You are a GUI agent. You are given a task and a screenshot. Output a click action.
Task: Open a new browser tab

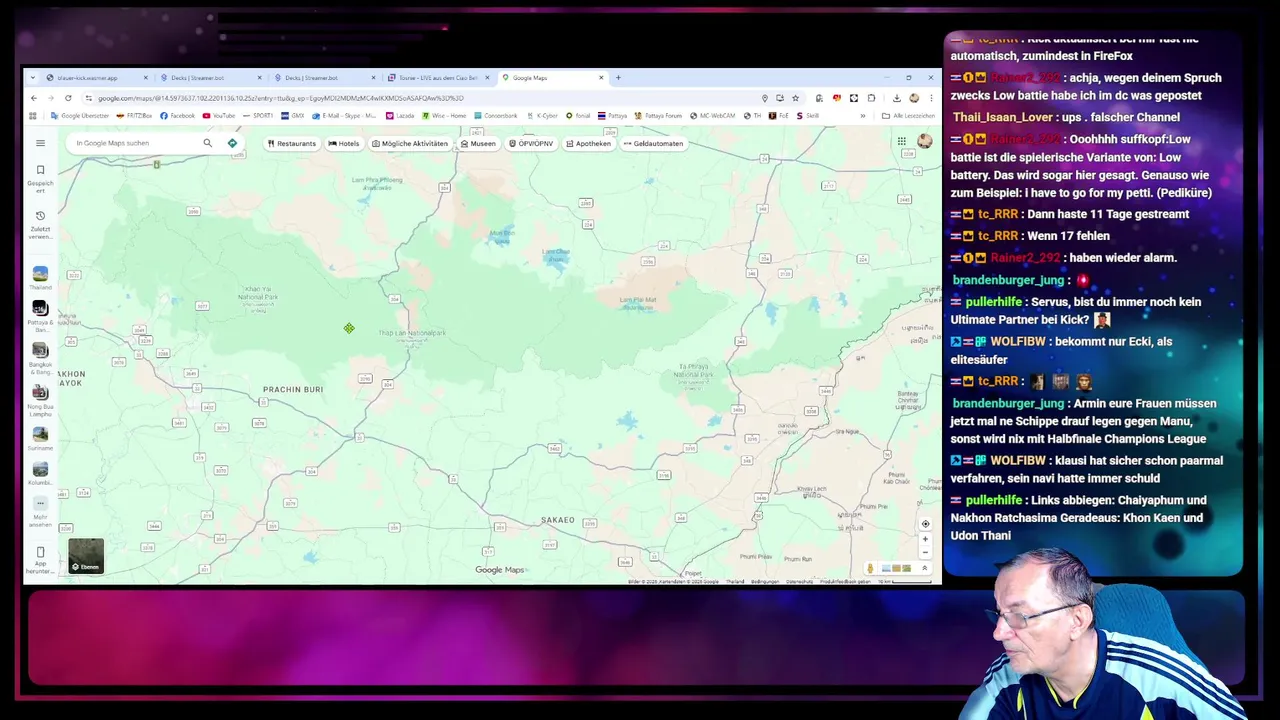point(618,78)
